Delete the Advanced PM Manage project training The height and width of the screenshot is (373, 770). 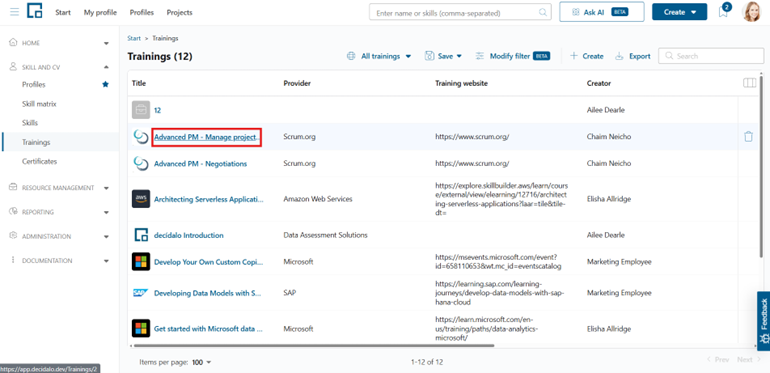[x=748, y=136]
